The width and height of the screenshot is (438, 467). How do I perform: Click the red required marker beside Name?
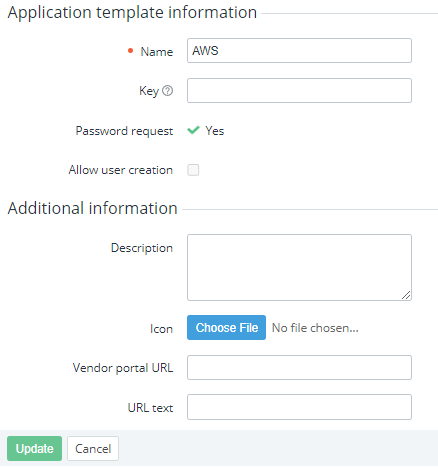click(131, 51)
